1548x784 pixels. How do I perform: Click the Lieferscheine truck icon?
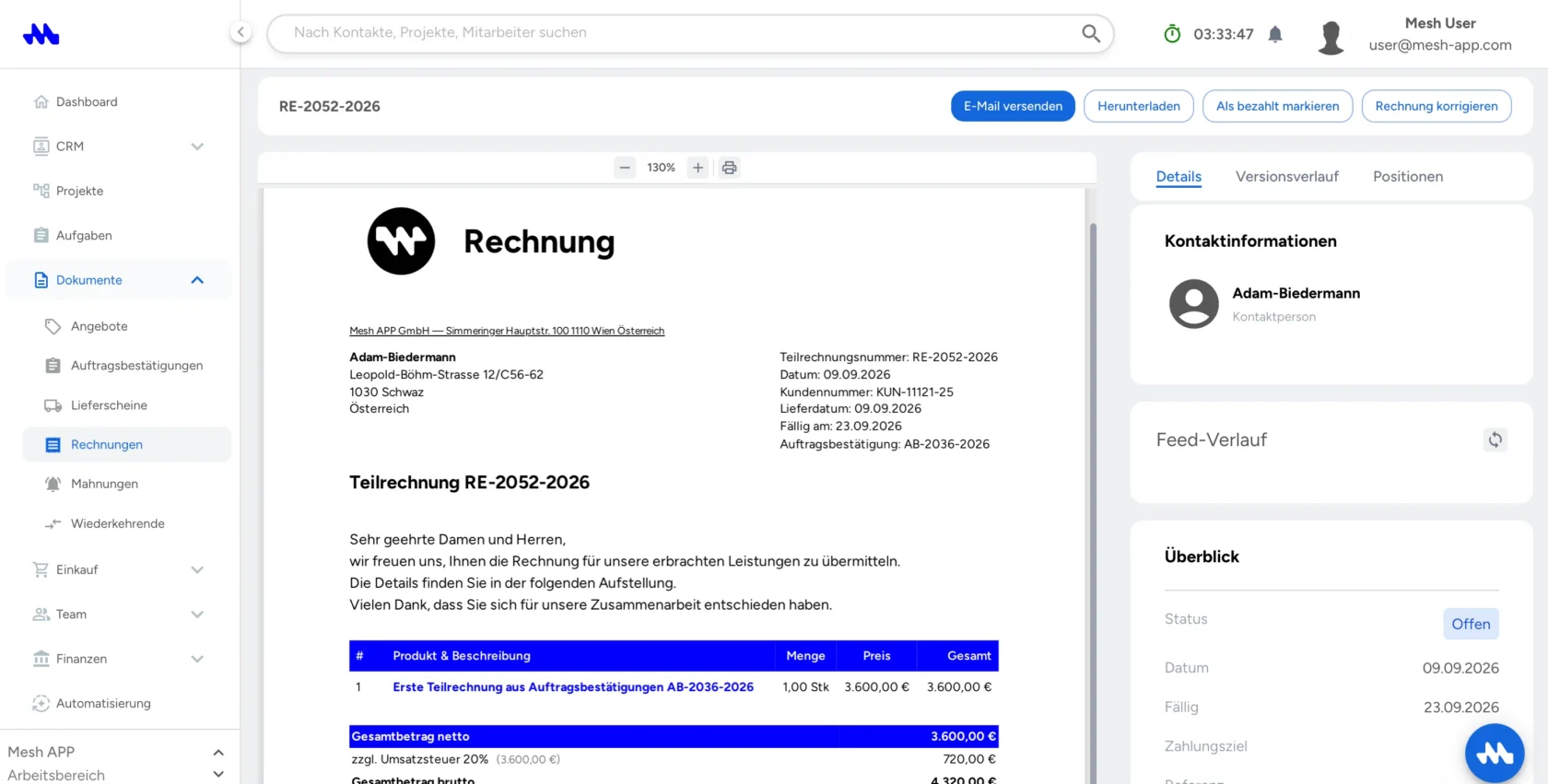click(53, 405)
